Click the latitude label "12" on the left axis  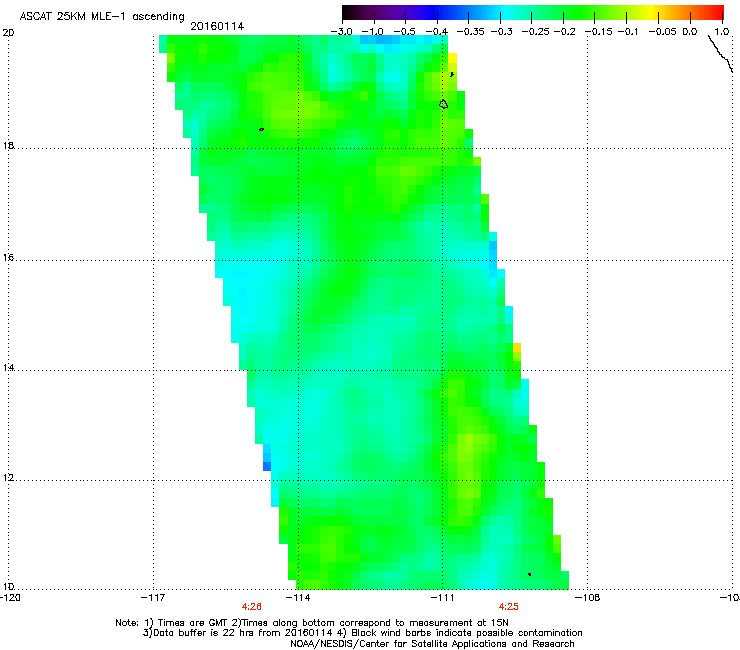8,478
